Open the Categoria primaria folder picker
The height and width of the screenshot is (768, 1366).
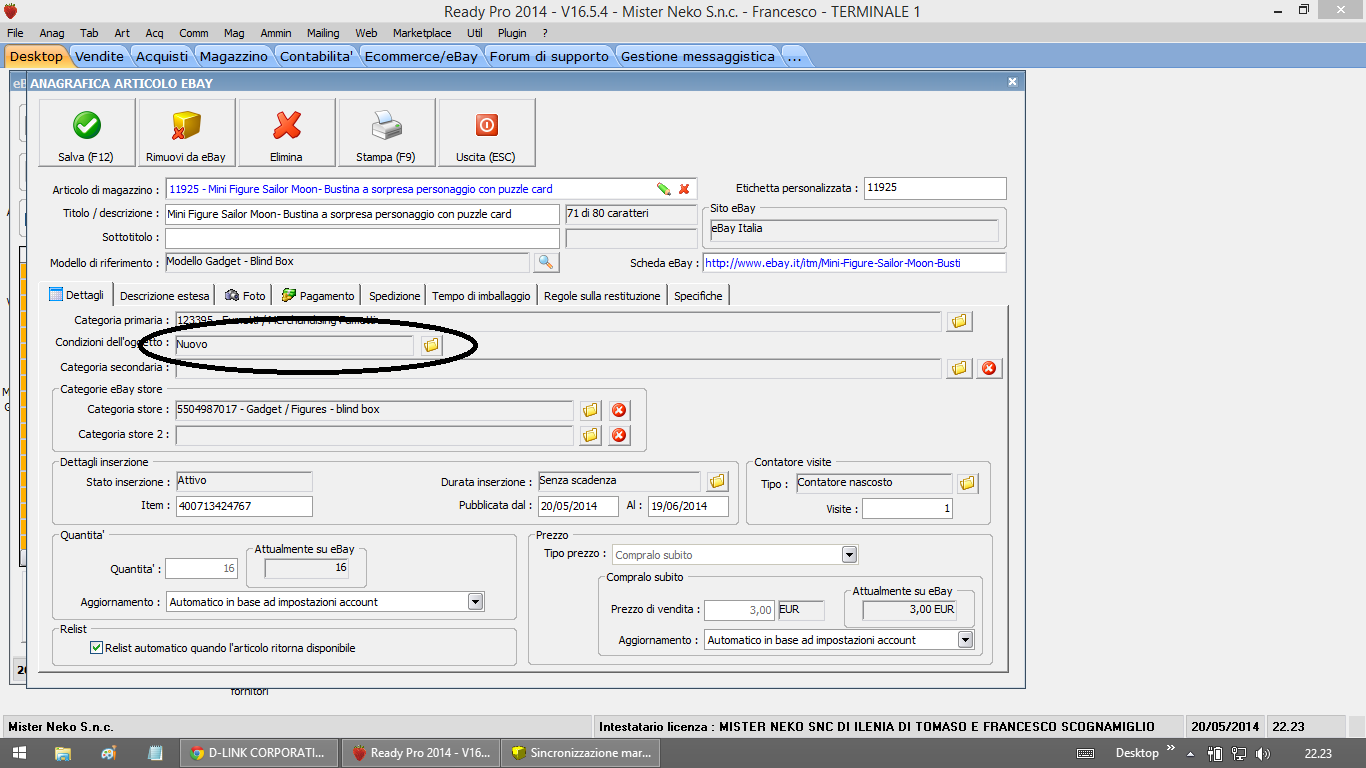tap(960, 321)
